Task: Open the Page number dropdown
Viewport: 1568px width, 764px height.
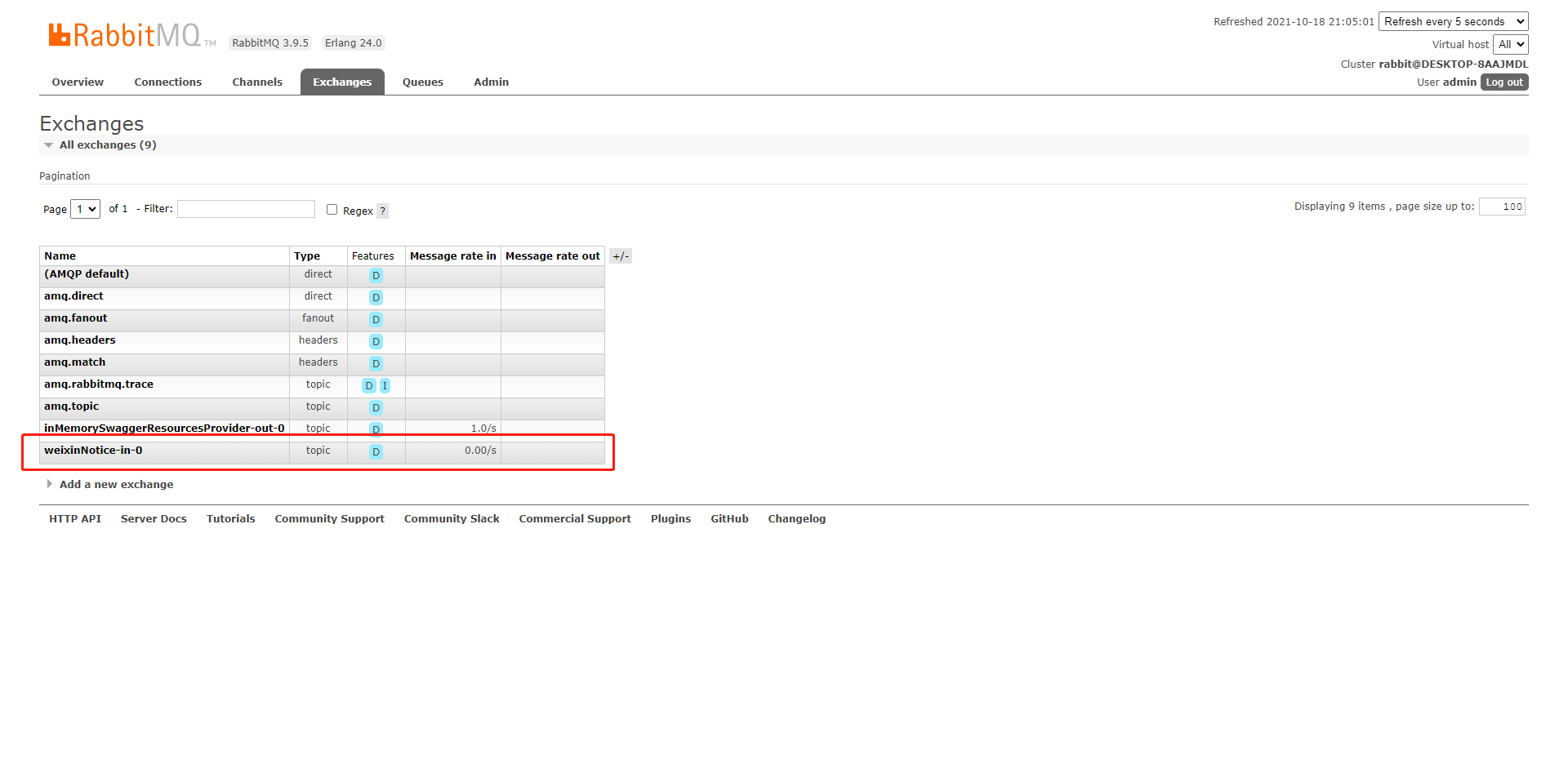Action: coord(86,210)
